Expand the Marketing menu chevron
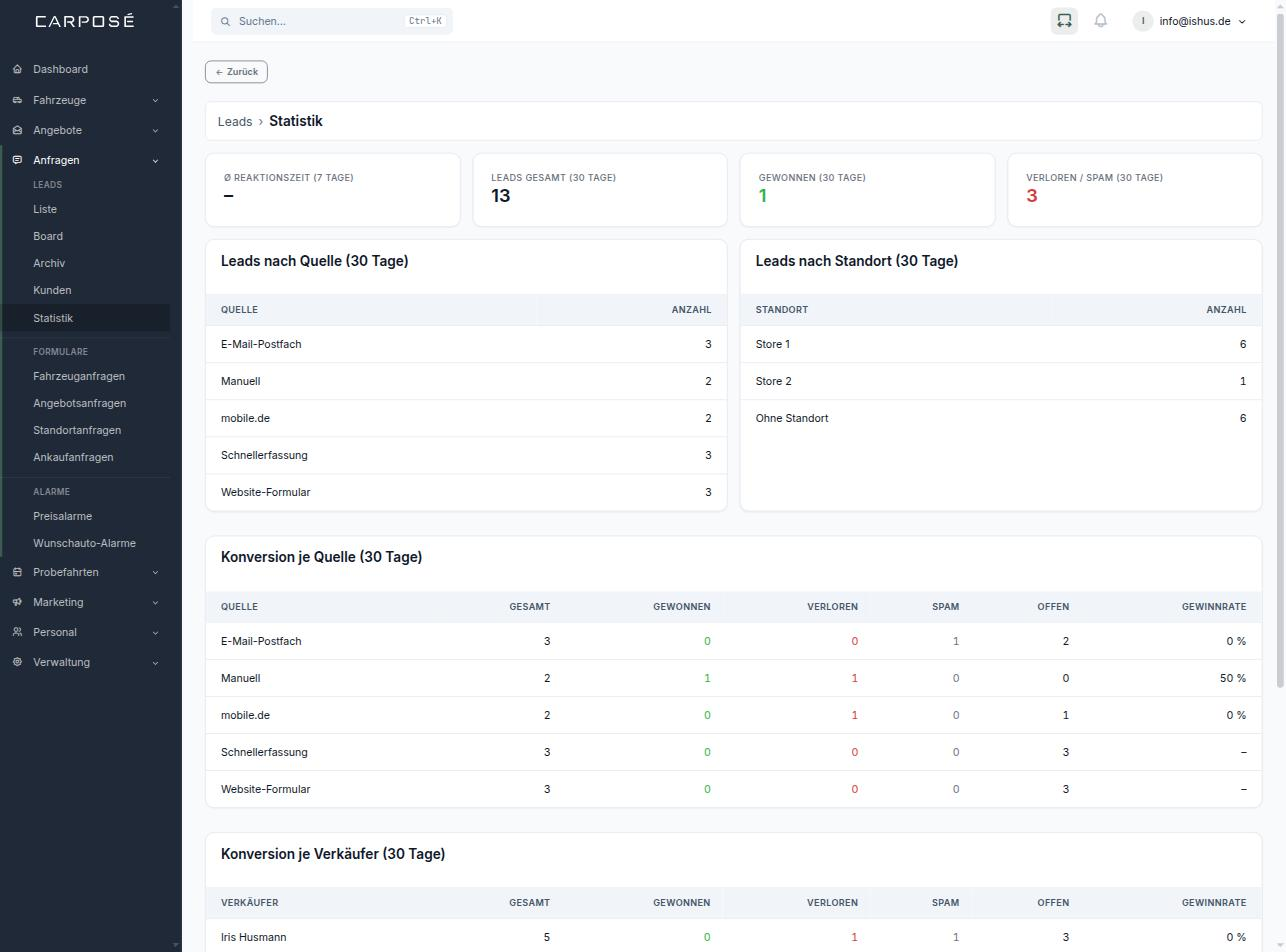This screenshot has width=1286, height=952. coord(155,602)
